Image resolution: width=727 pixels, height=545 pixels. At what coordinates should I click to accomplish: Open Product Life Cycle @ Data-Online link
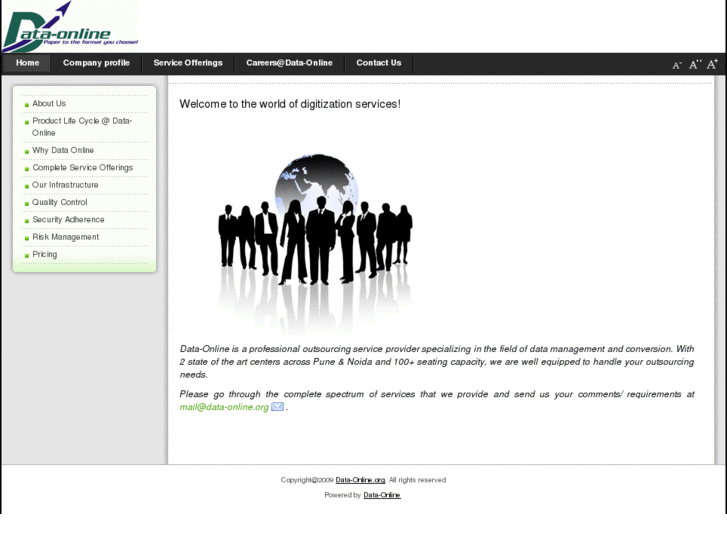point(82,127)
